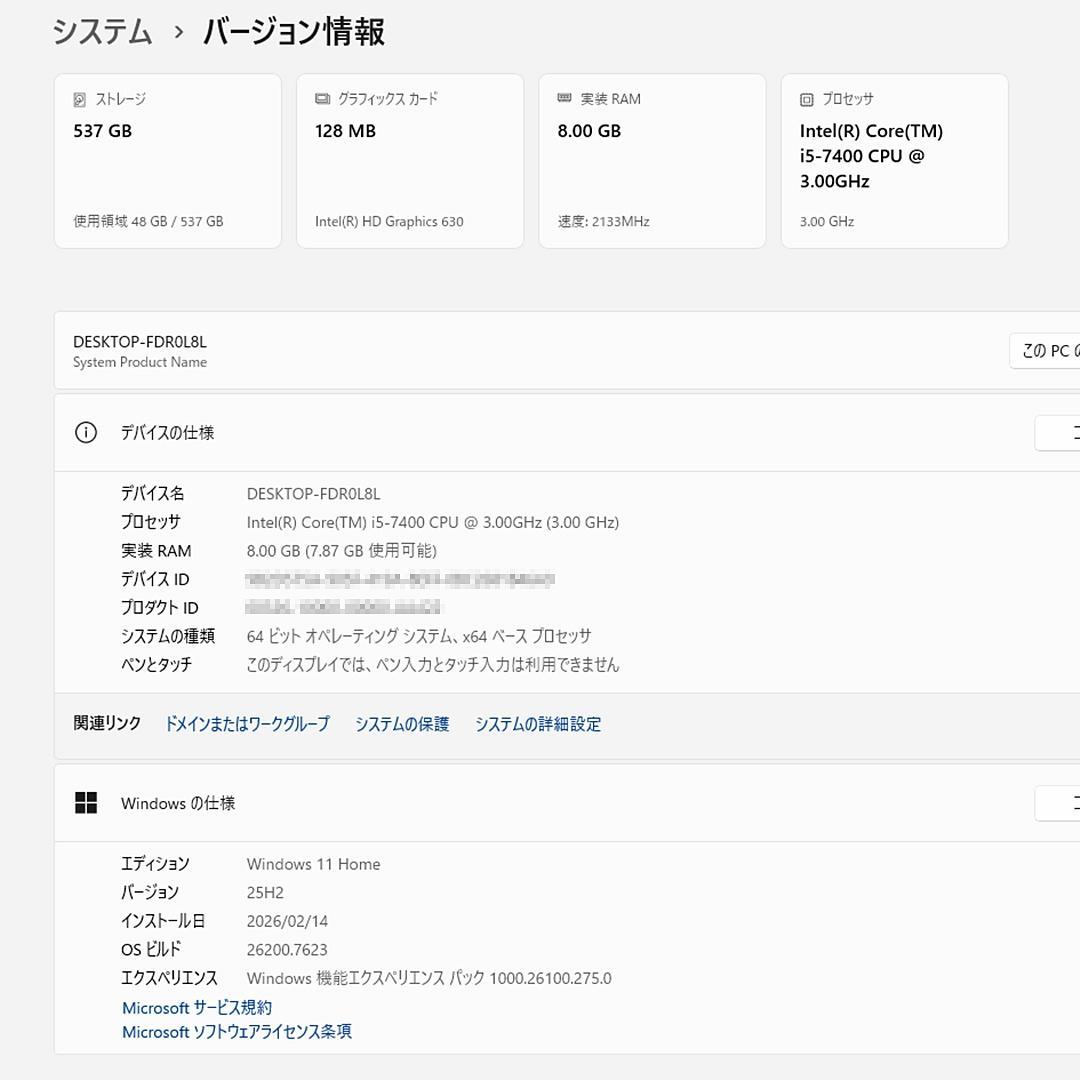Click the インストール日 label
The width and height of the screenshot is (1080, 1080).
pyautogui.click(x=163, y=920)
